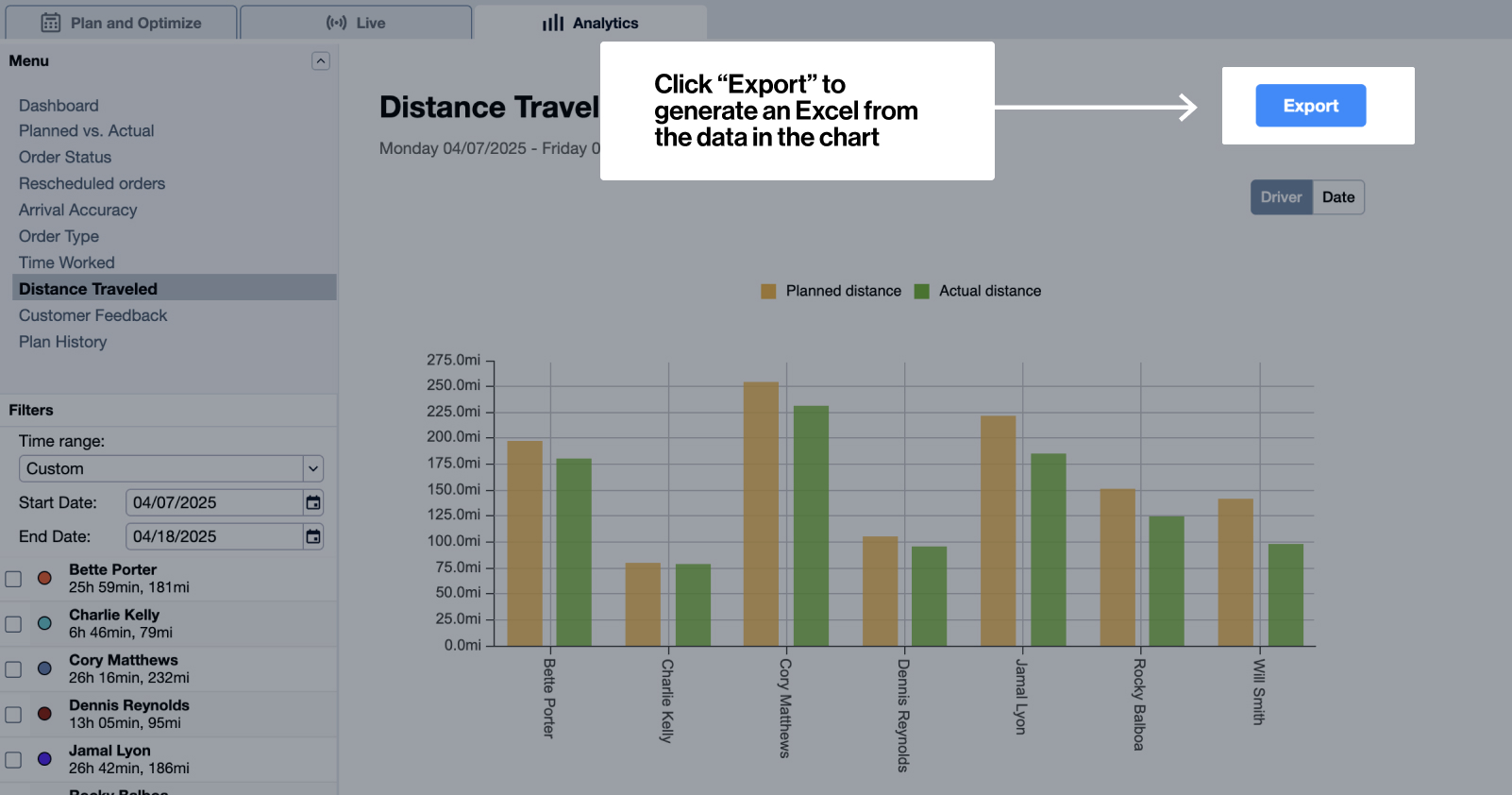Tick the Dennis Reynolds checkbox
This screenshot has height=795, width=1512.
point(13,715)
